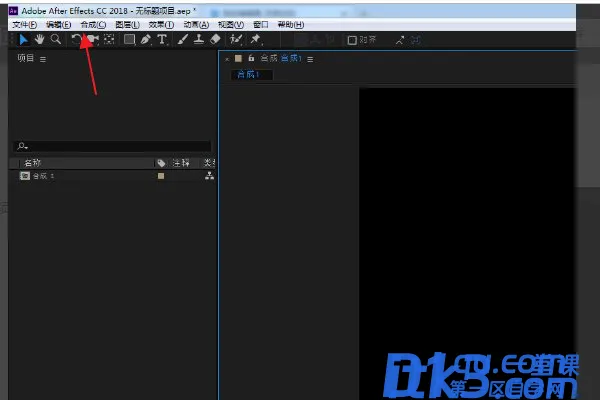Toggle the lock icon on 合成 viewer tab
This screenshot has width=600, height=400.
pyautogui.click(x=251, y=58)
